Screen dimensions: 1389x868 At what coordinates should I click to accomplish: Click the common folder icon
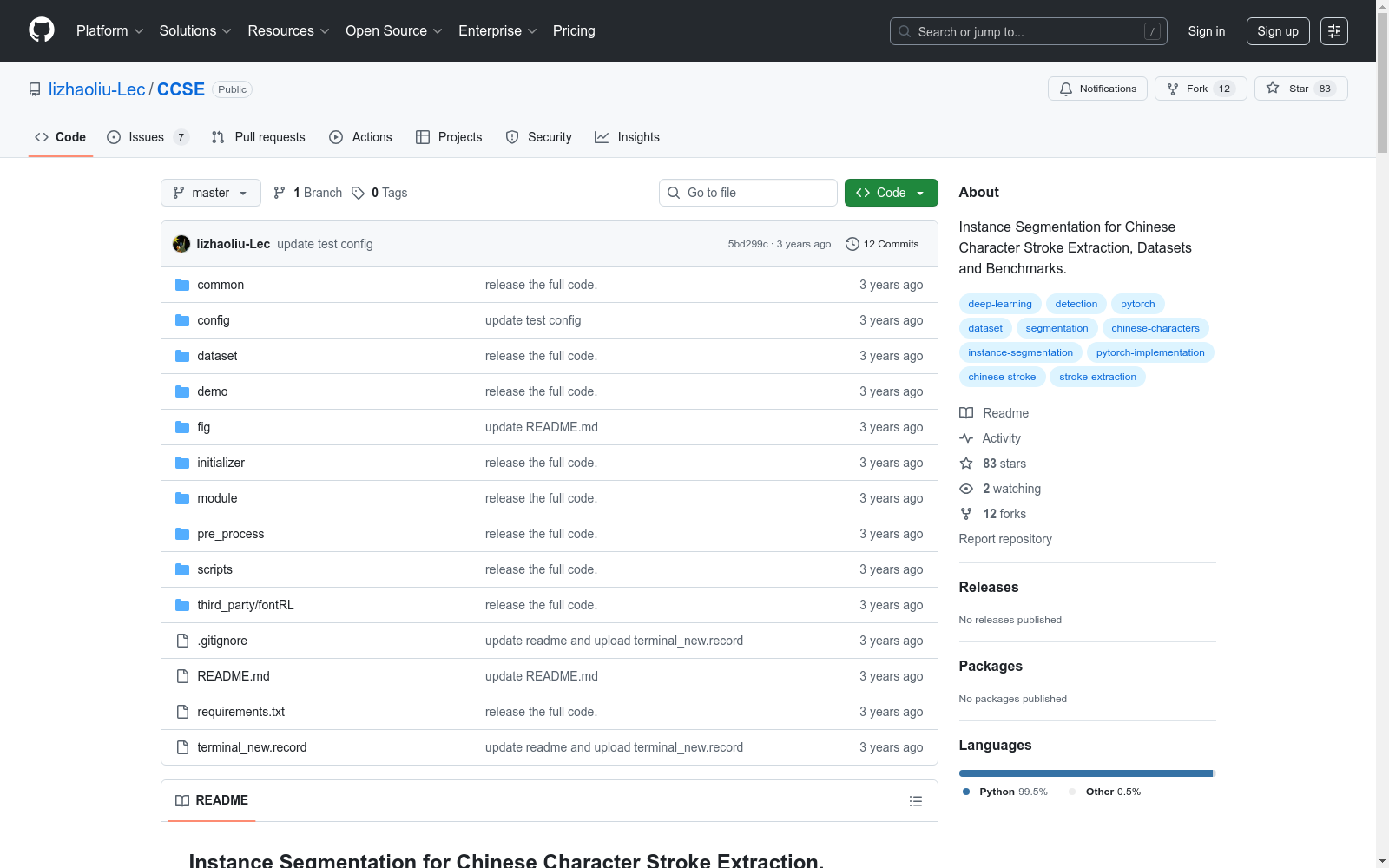coord(182,285)
